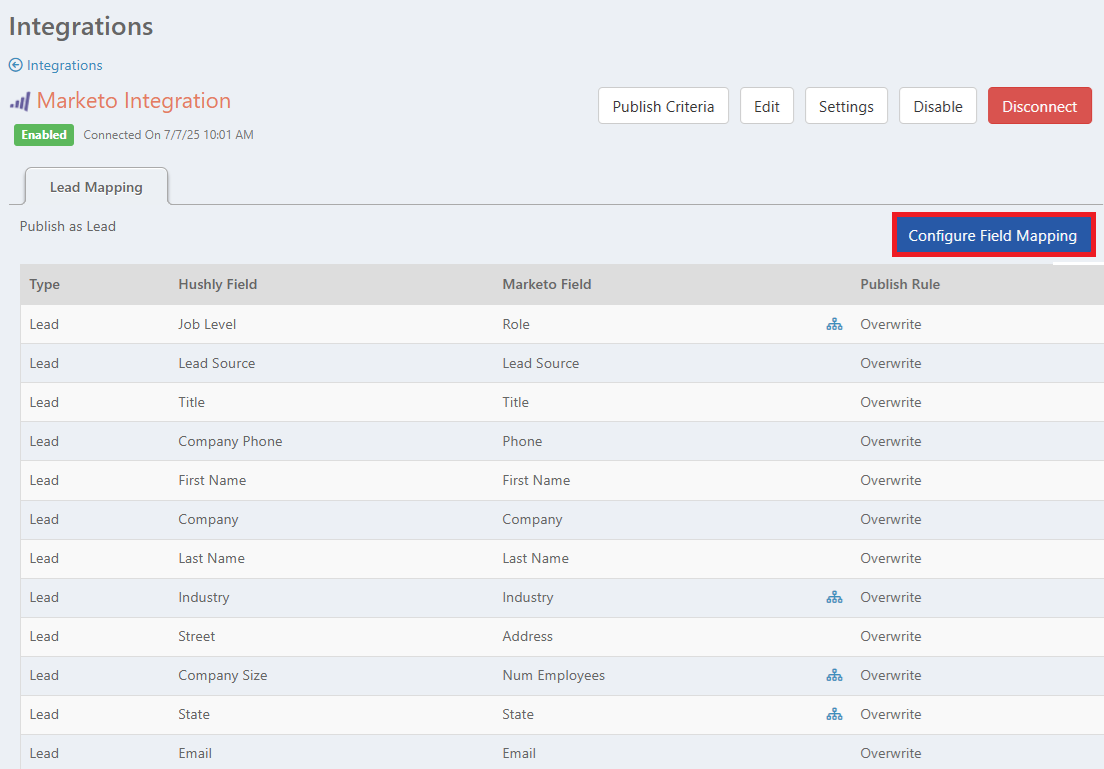
Task: Select the Street Hushly field cell
Action: pos(196,637)
